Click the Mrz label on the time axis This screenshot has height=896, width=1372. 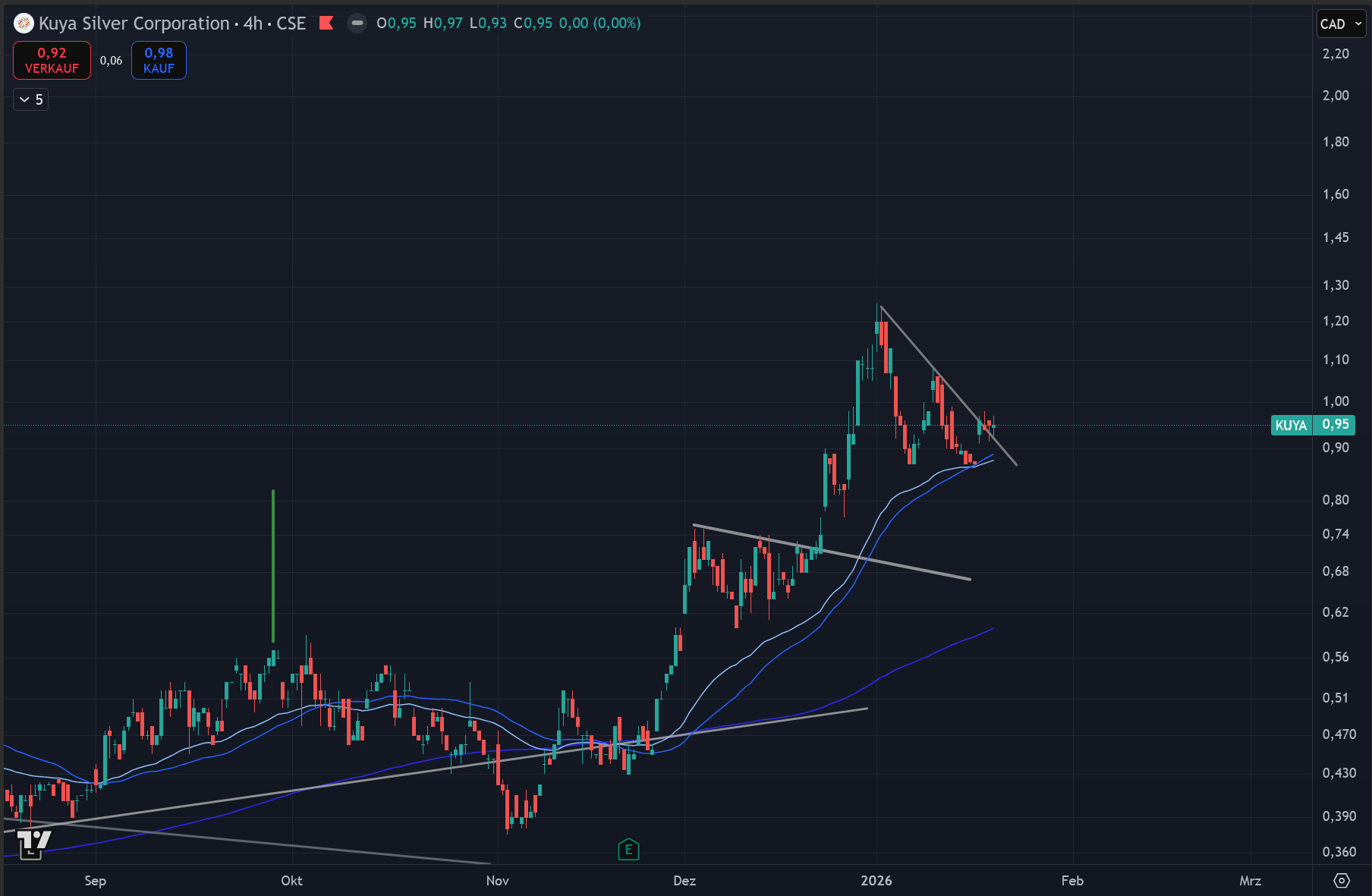[x=1251, y=881]
